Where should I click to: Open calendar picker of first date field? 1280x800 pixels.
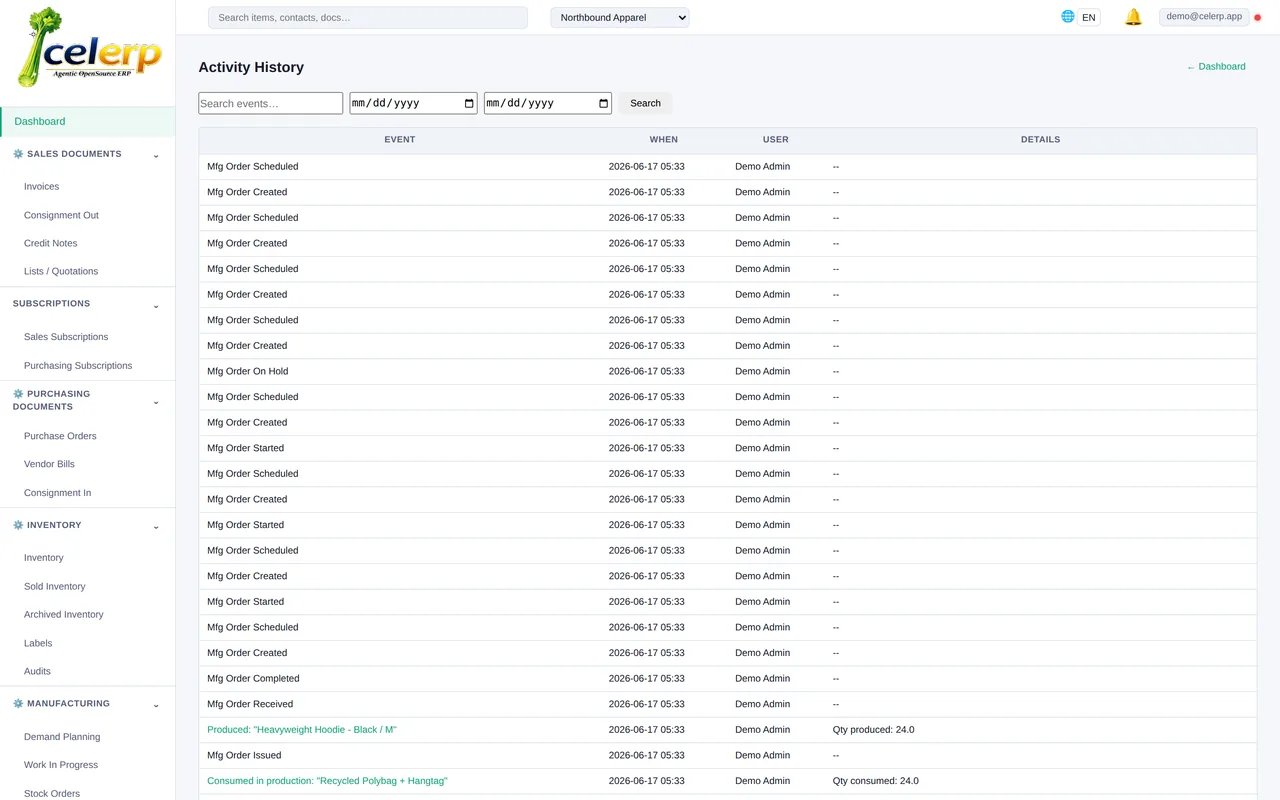[469, 103]
